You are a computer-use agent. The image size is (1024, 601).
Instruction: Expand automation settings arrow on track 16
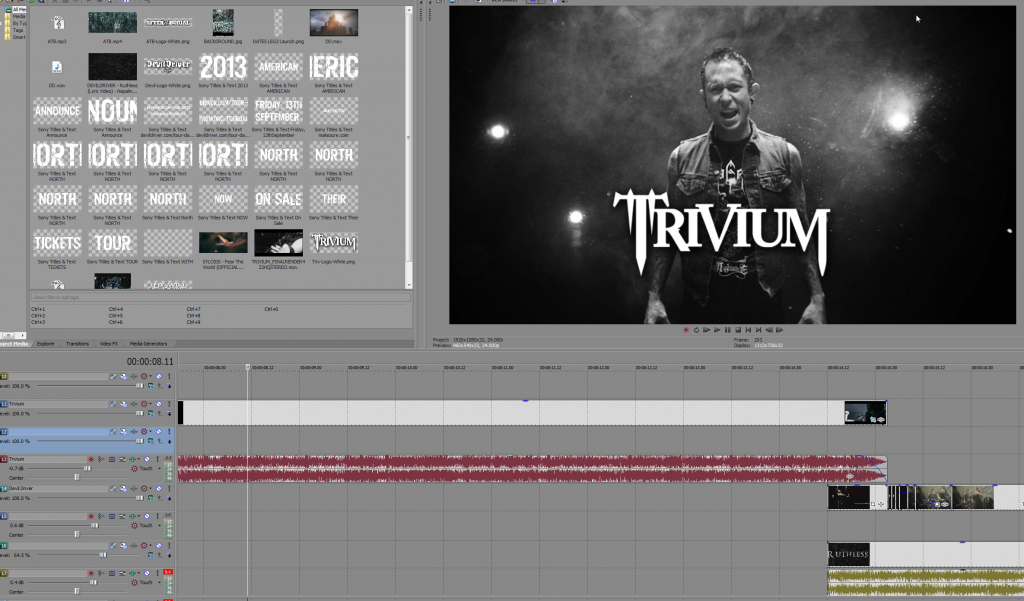tap(150, 545)
